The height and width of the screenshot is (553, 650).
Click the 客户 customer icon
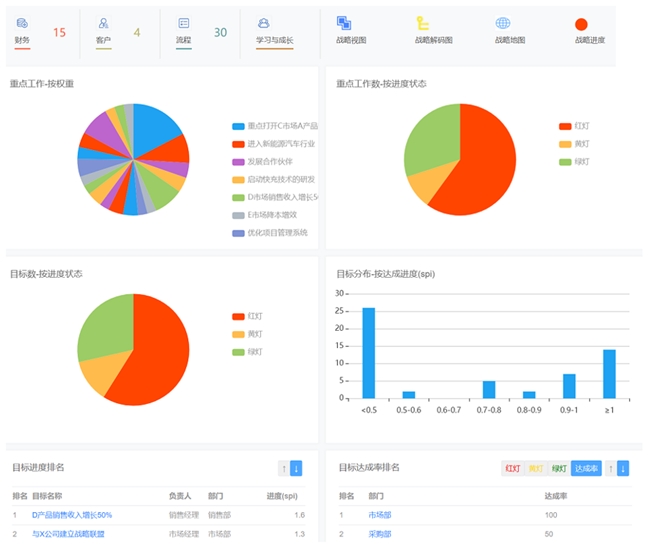[x=104, y=23]
